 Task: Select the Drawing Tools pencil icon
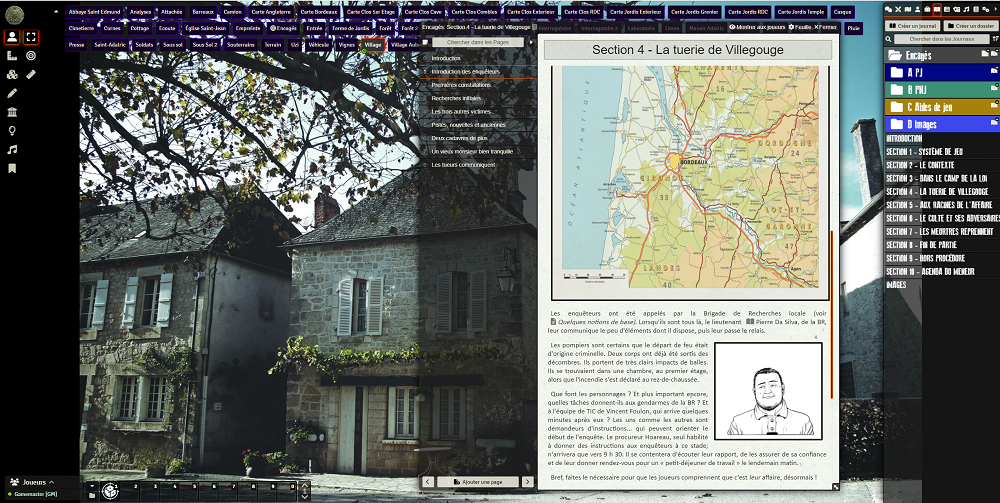(12, 93)
